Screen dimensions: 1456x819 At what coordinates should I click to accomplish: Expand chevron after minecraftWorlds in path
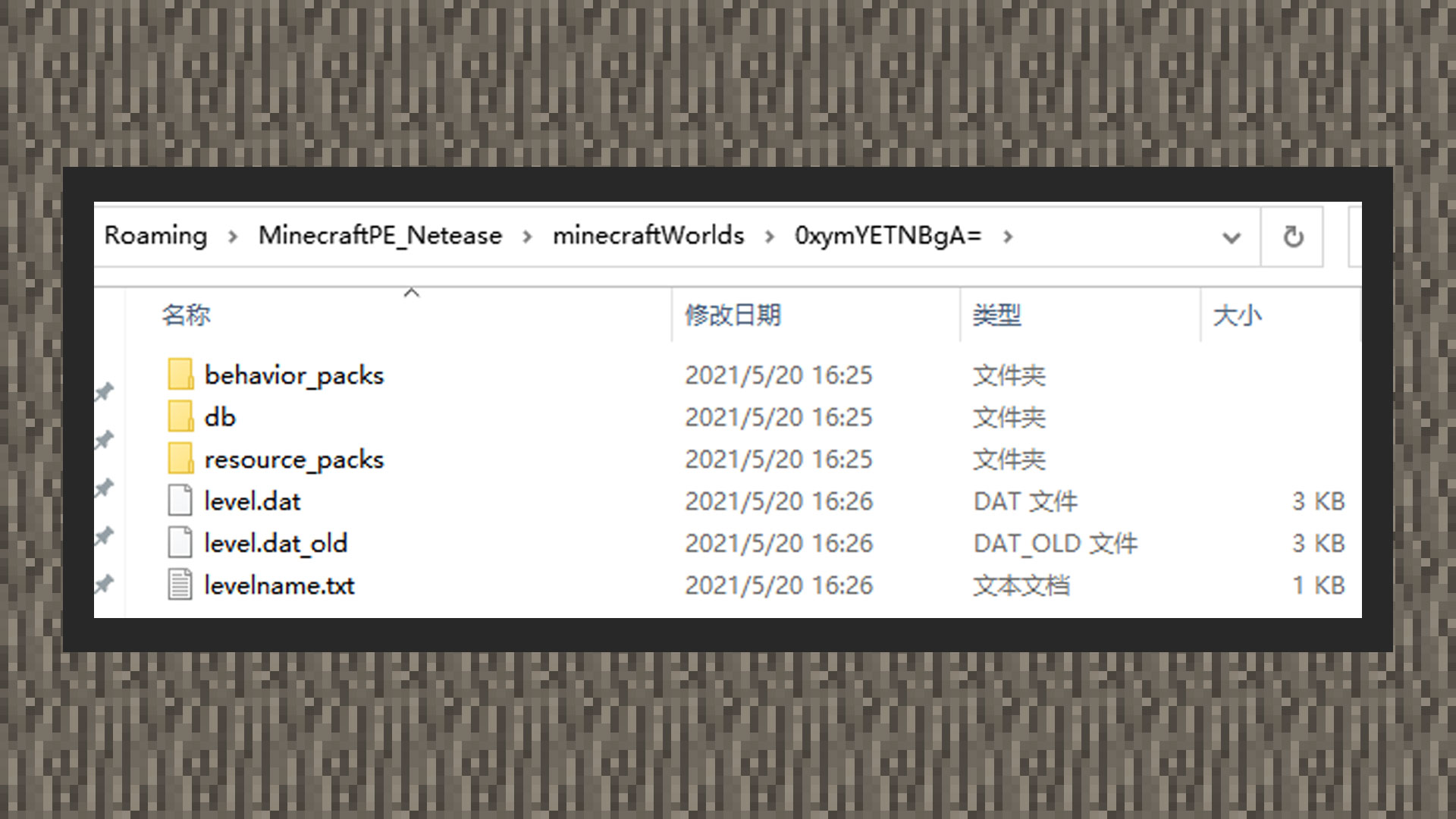pos(770,237)
